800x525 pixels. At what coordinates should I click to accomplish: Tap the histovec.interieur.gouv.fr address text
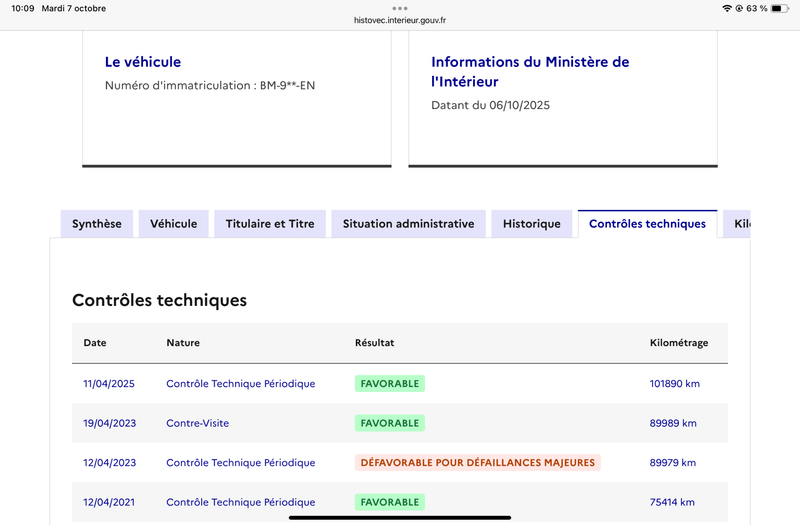(x=400, y=20)
